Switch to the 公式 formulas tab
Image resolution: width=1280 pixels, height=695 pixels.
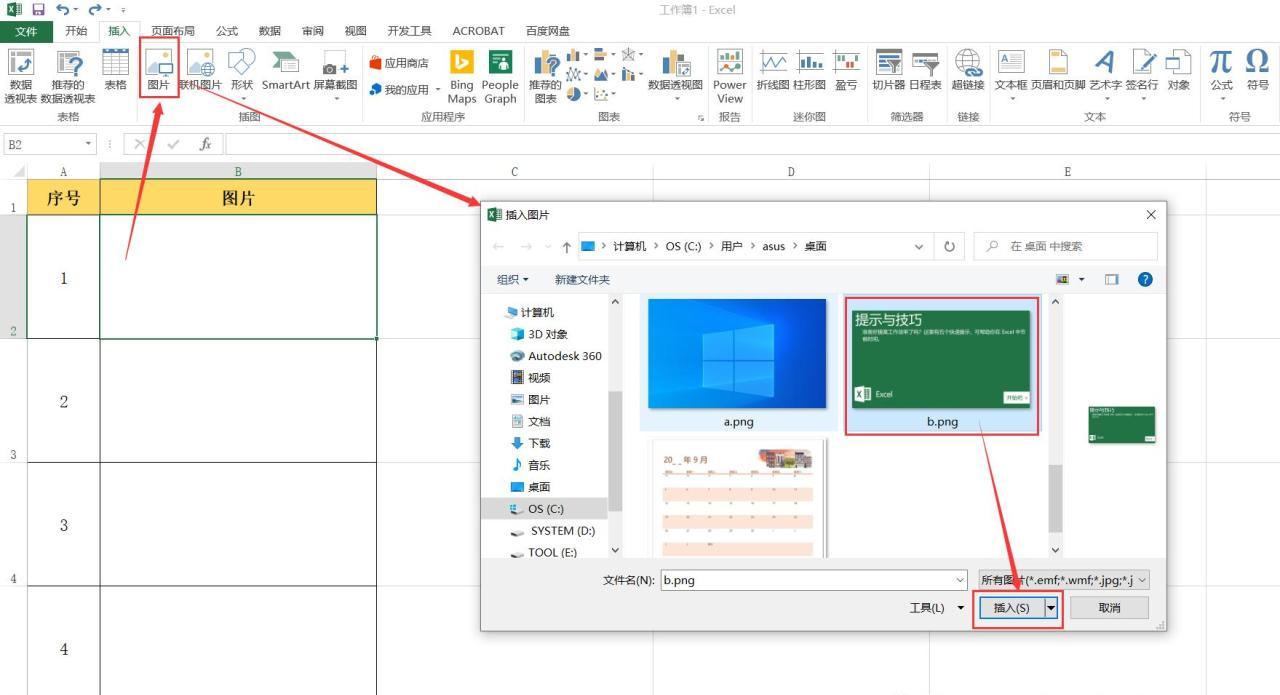pyautogui.click(x=227, y=31)
